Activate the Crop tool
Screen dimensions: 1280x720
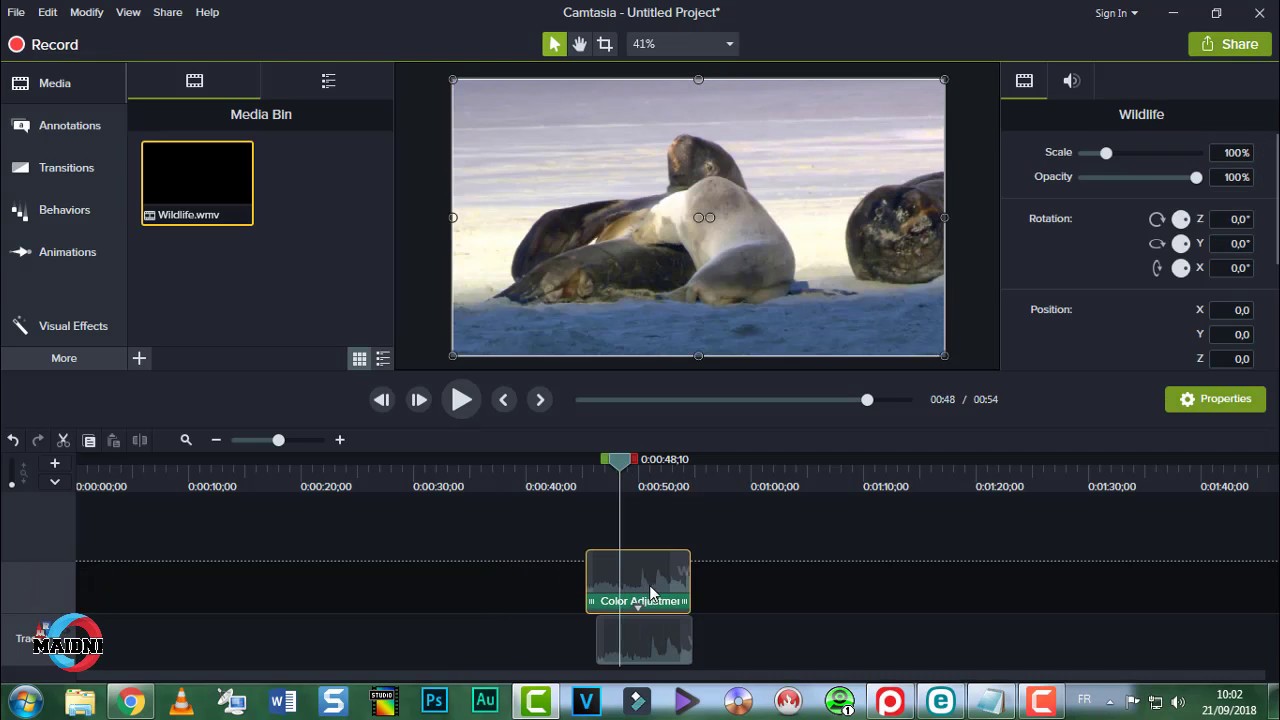tap(605, 44)
